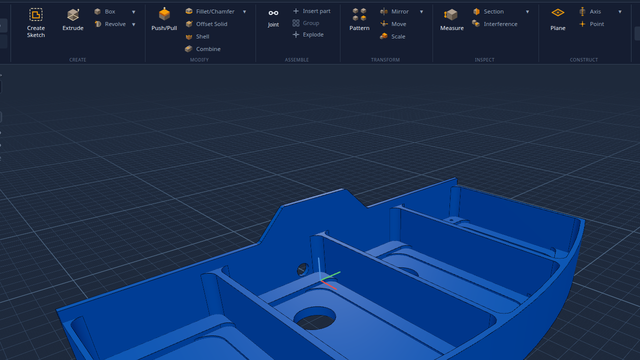The height and width of the screenshot is (360, 640).
Task: Select the Revolve tool icon
Action: click(x=98, y=24)
